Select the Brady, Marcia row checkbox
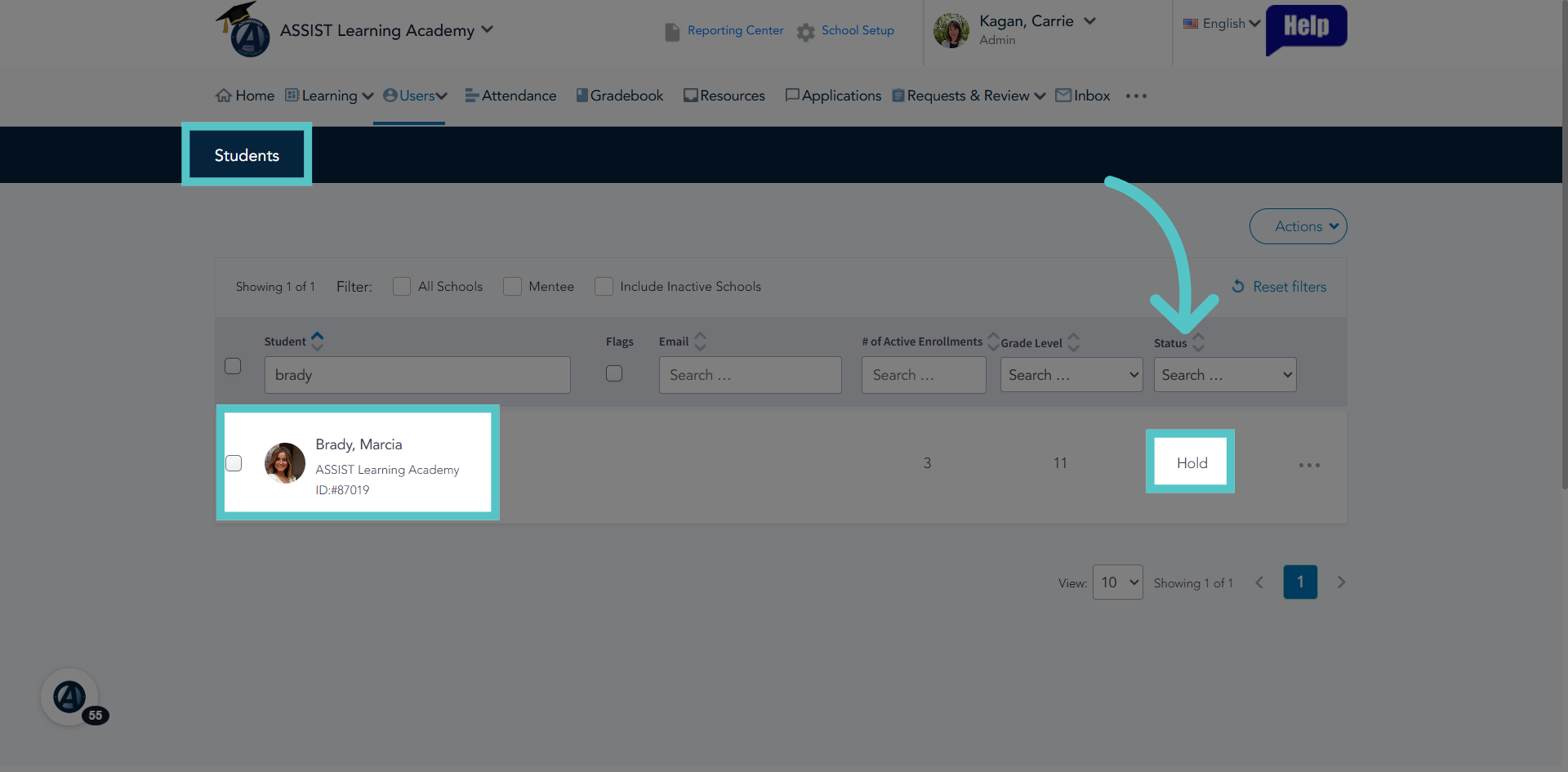This screenshot has height=772, width=1568. (x=234, y=463)
